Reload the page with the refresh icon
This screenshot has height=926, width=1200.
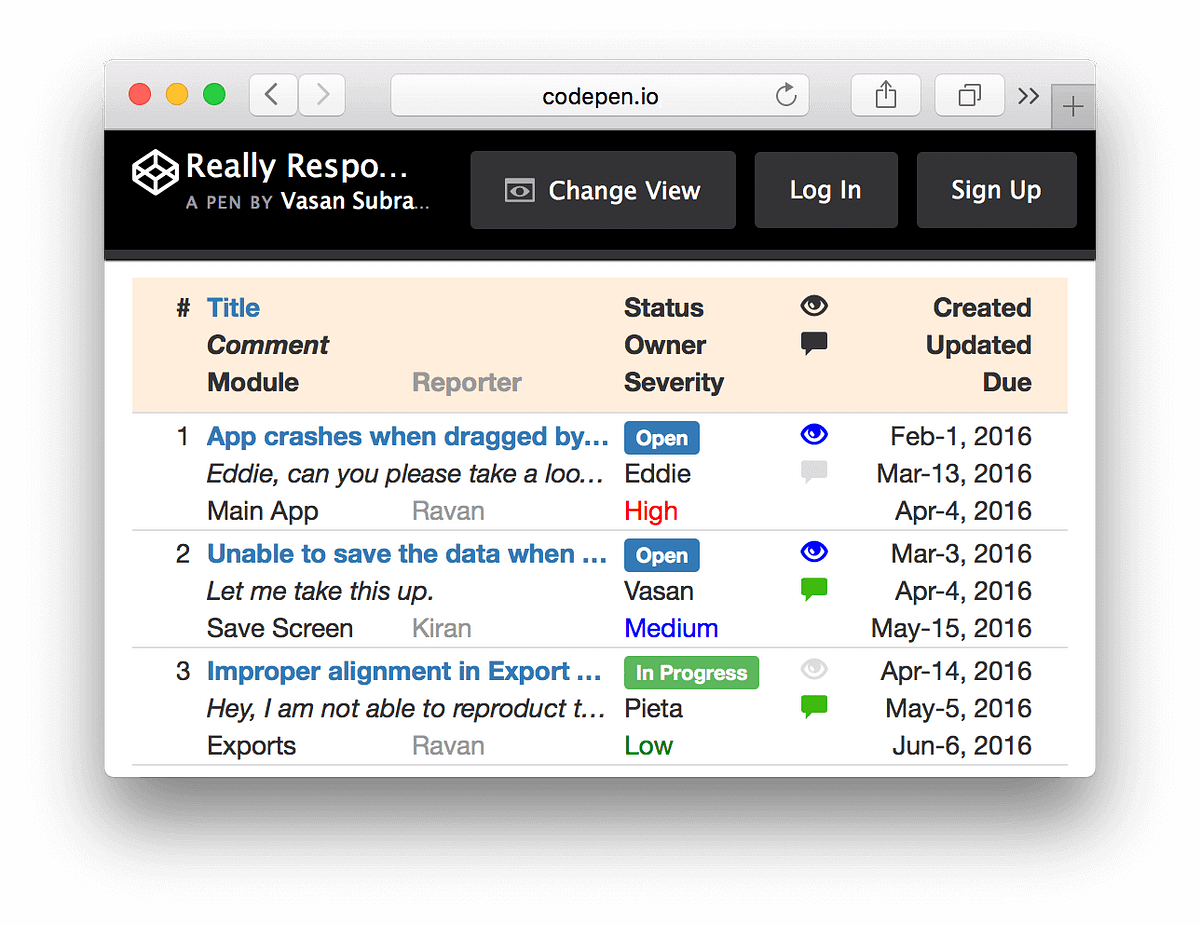787,96
